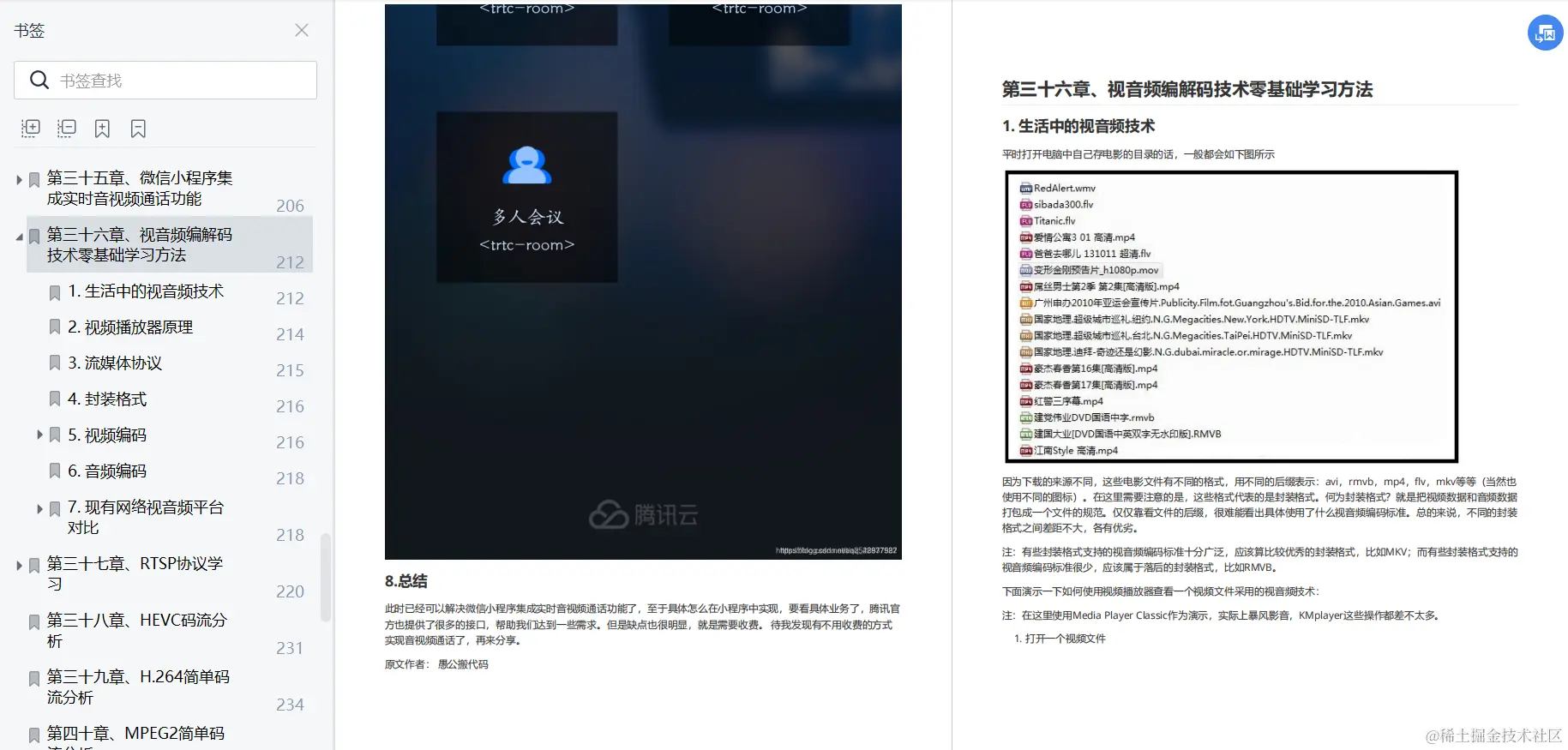This screenshot has width=1568, height=750.
Task: Expand all bookmarks icon
Action: coord(31,129)
